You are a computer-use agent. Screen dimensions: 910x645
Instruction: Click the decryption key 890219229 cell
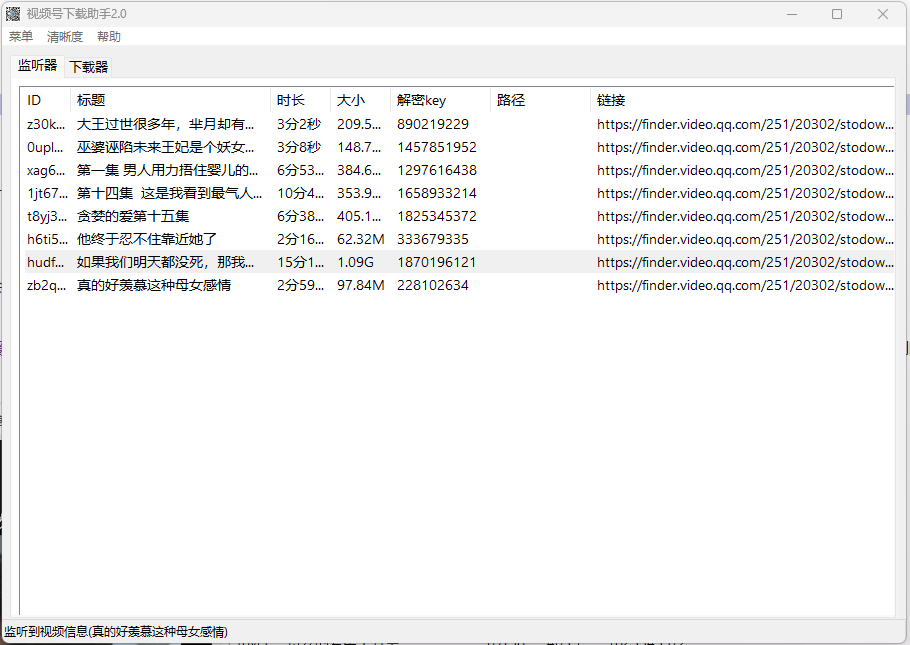click(x=423, y=123)
